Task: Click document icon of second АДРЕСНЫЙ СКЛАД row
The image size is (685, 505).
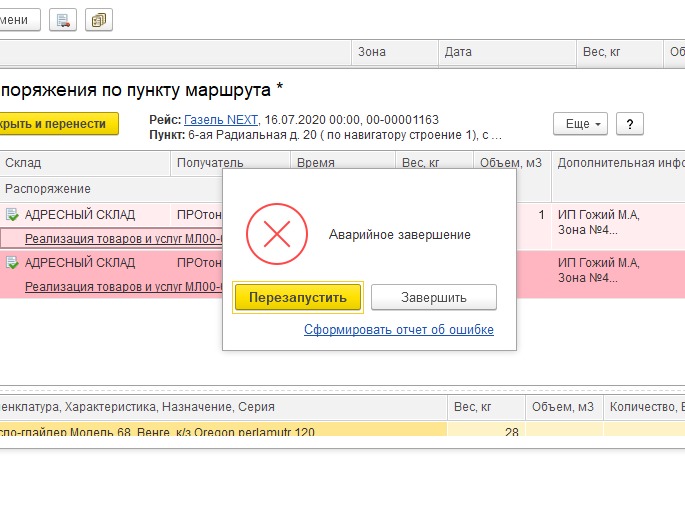Action: pyautogui.click(x=12, y=263)
